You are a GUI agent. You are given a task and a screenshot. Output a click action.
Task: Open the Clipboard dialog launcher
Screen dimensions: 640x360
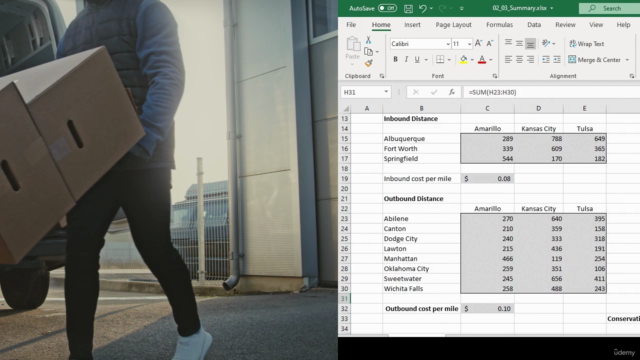click(382, 76)
